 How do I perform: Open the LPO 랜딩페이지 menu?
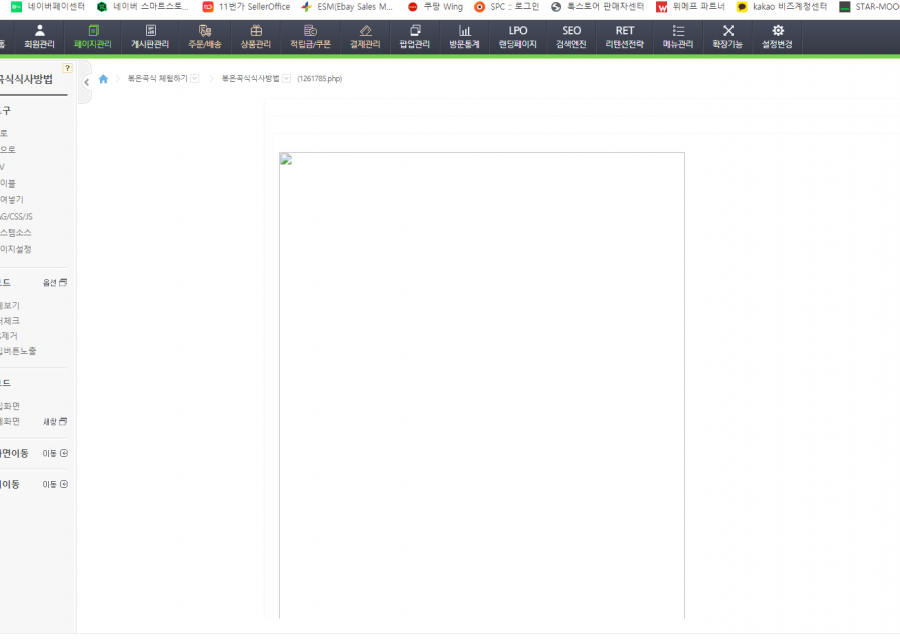click(x=518, y=37)
